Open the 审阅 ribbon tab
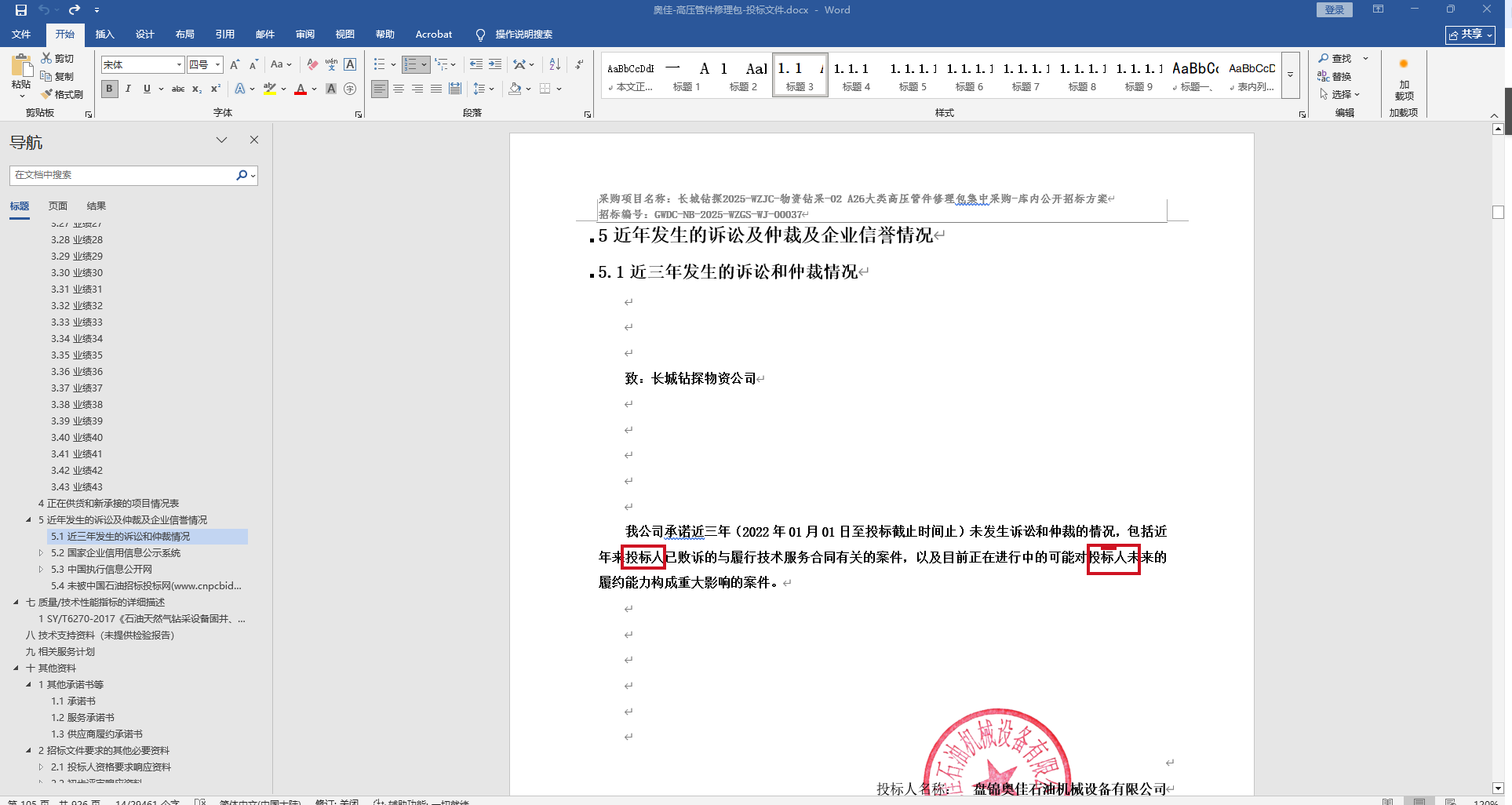 pyautogui.click(x=305, y=35)
